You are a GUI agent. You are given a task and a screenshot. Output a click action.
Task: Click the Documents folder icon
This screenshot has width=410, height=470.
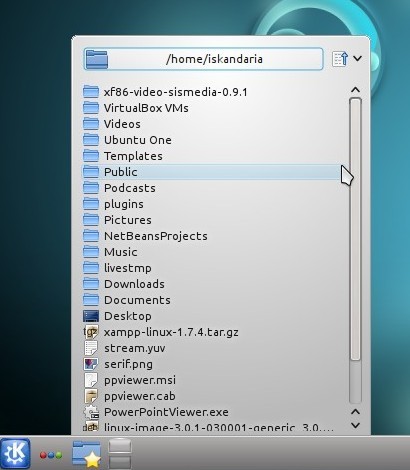[x=91, y=300]
